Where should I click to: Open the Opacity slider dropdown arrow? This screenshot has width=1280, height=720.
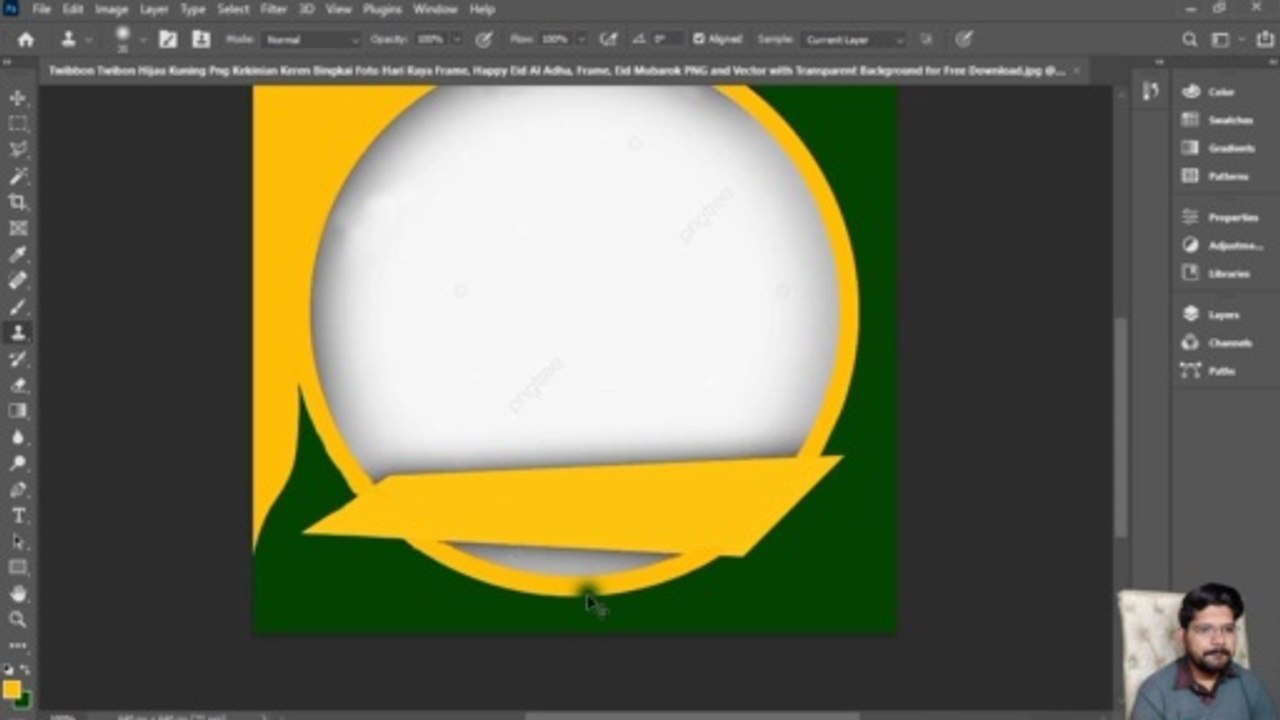point(456,39)
